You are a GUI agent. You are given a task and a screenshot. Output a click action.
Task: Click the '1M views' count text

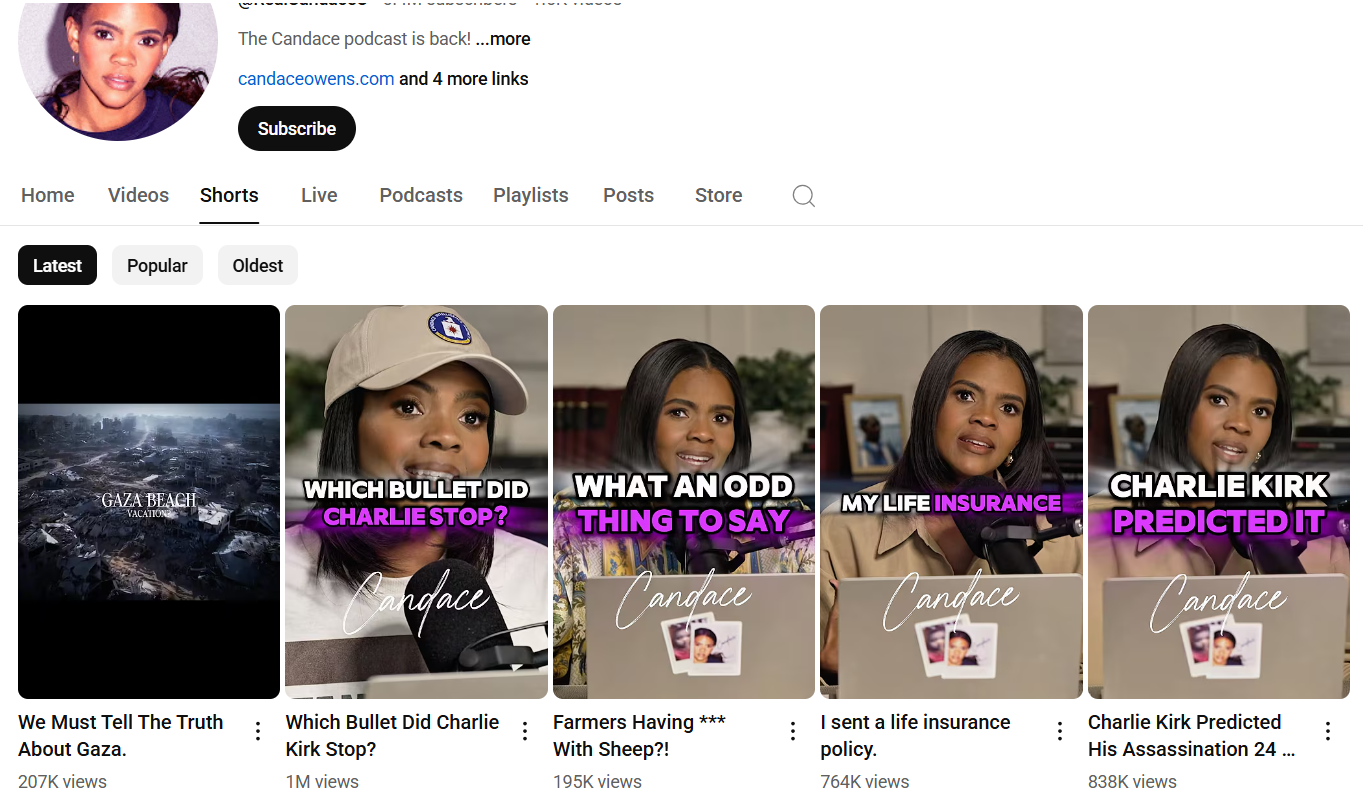point(322,781)
